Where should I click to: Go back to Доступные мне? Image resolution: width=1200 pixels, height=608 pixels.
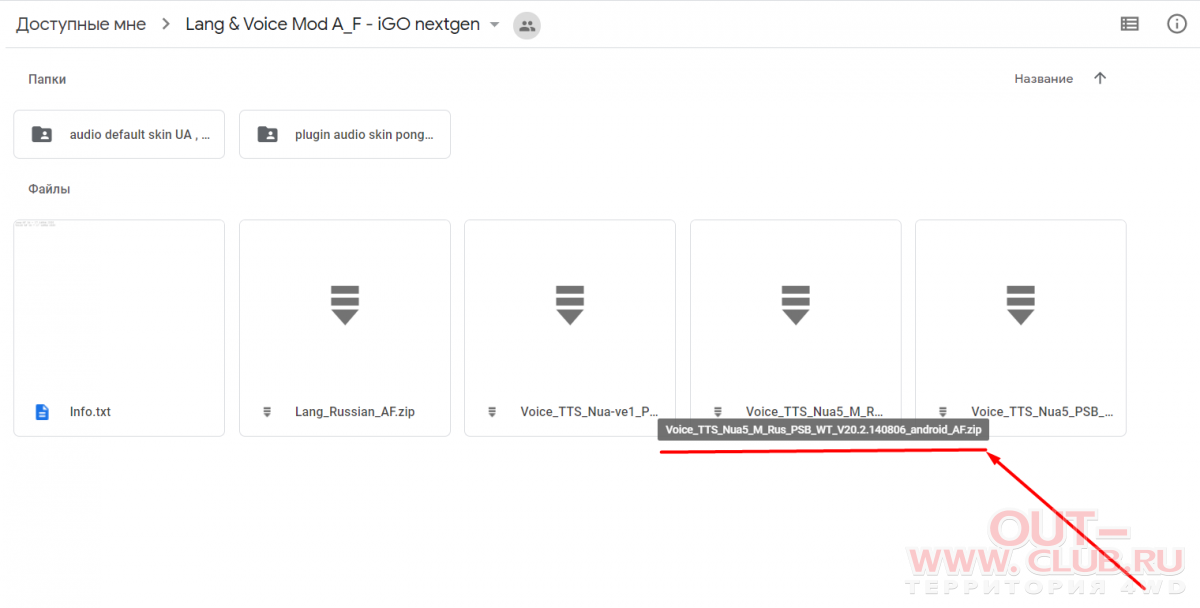[x=81, y=24]
